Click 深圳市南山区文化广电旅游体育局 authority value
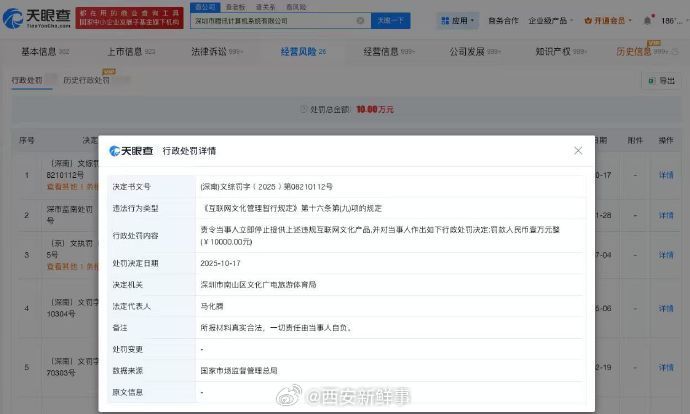The image size is (690, 414). tap(258, 285)
